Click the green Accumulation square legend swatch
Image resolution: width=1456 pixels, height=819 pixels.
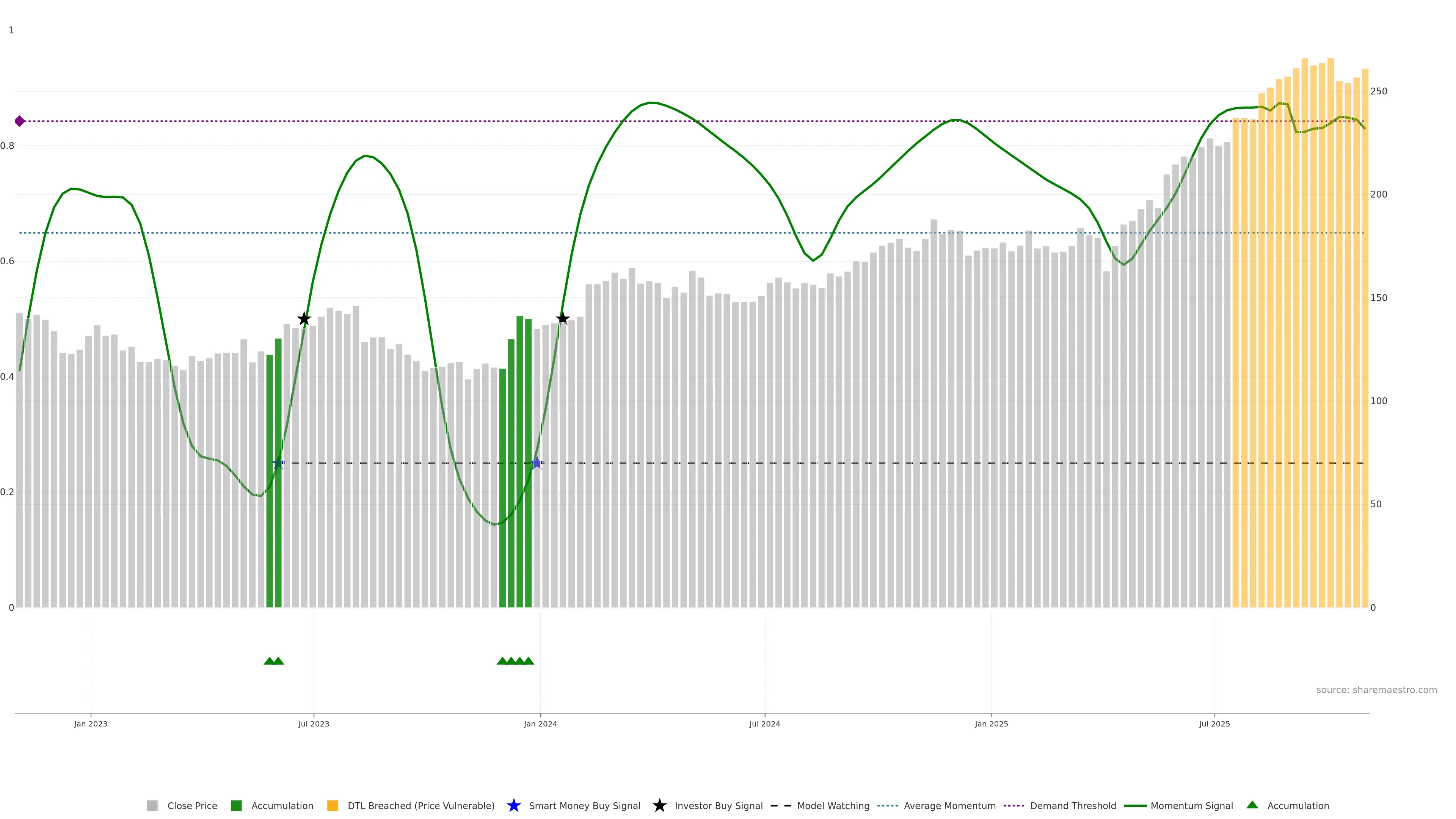click(x=236, y=805)
